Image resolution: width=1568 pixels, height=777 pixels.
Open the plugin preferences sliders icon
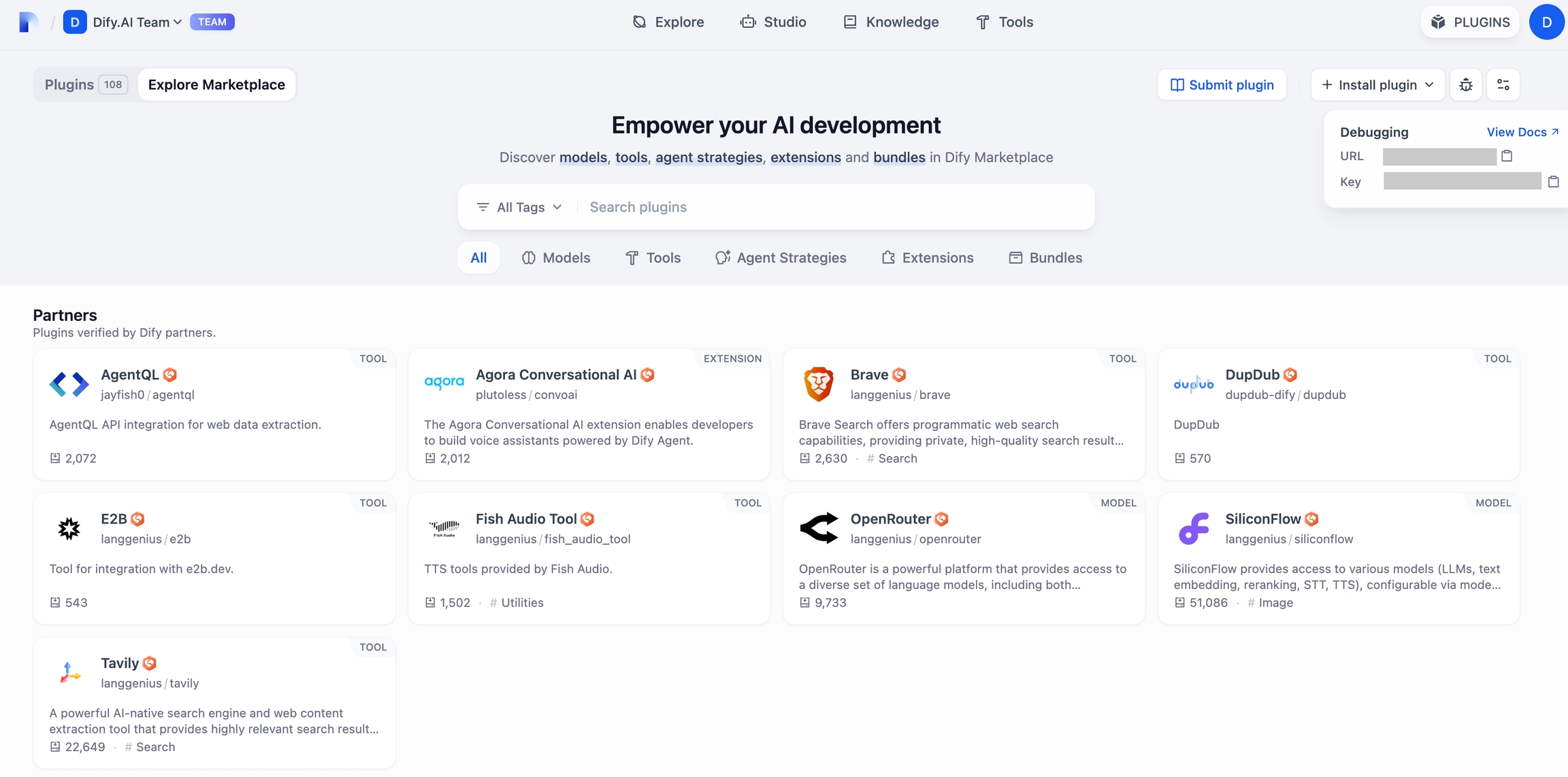1503,84
